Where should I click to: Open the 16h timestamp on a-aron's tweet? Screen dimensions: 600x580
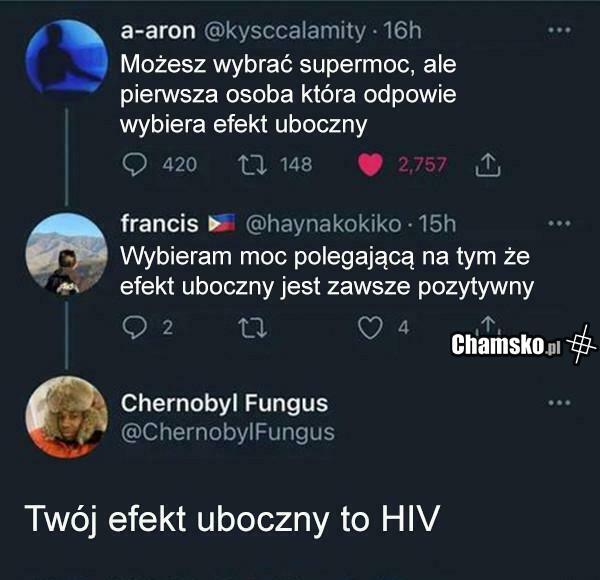click(x=403, y=31)
